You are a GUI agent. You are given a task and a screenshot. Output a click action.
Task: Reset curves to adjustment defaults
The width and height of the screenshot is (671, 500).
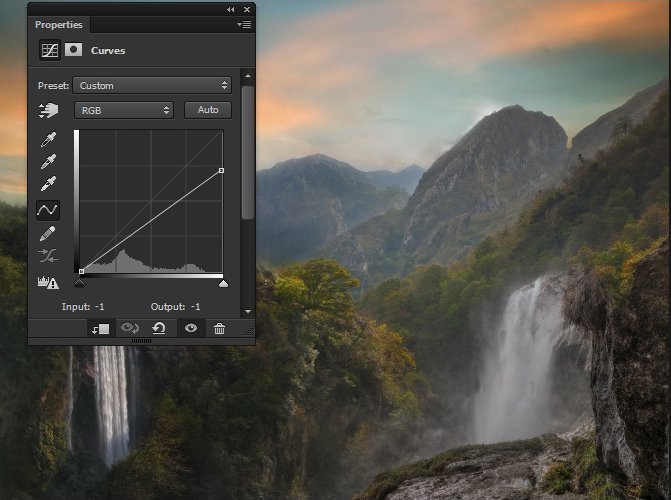pos(158,328)
